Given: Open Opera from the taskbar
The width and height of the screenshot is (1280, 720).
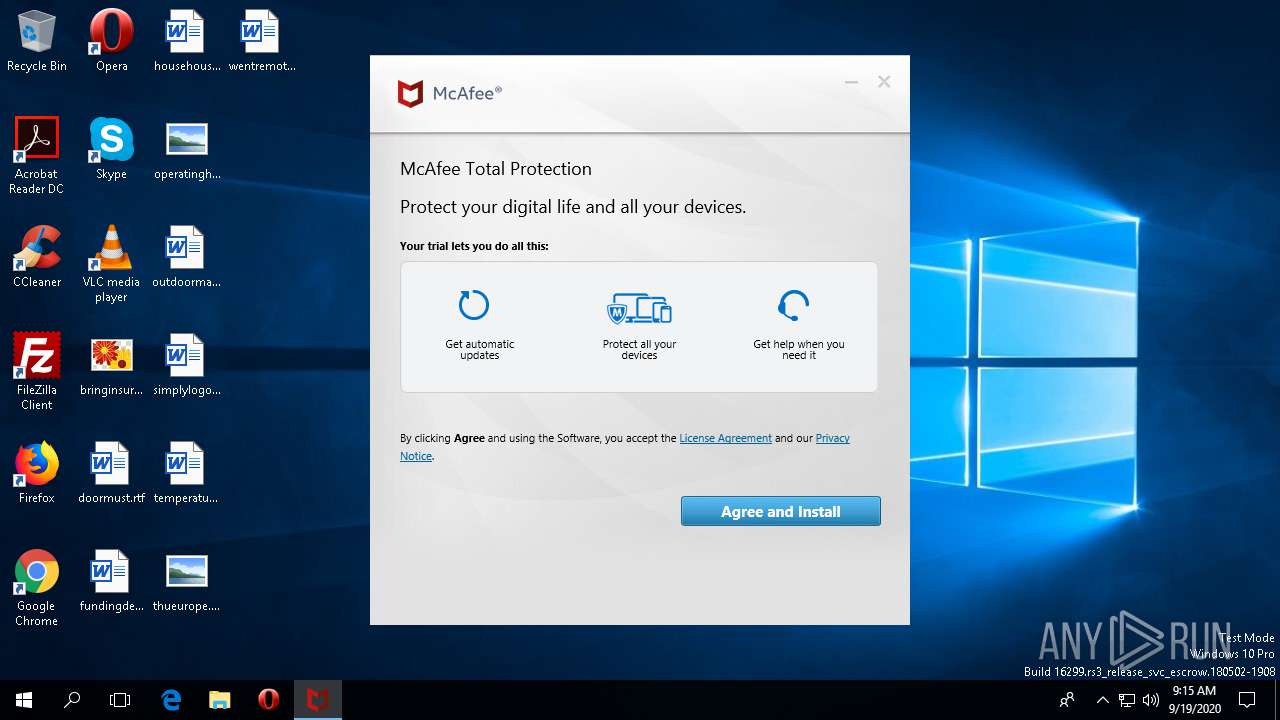Looking at the screenshot, I should tap(268, 700).
